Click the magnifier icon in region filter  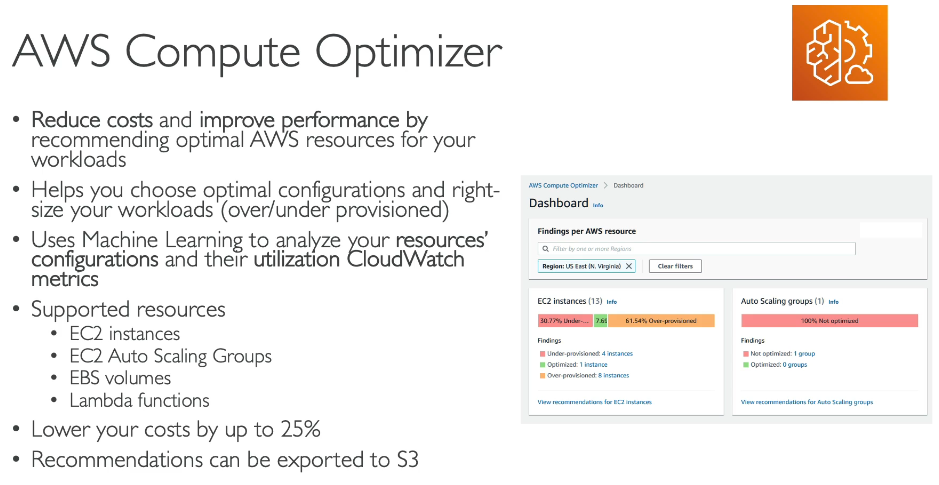(546, 248)
